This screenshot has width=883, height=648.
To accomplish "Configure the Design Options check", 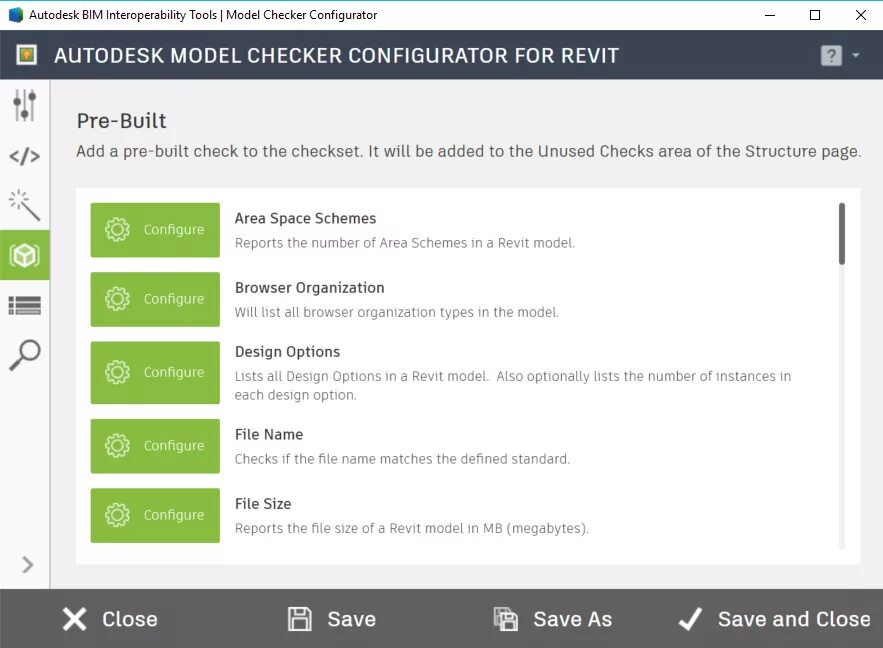I will coord(155,372).
